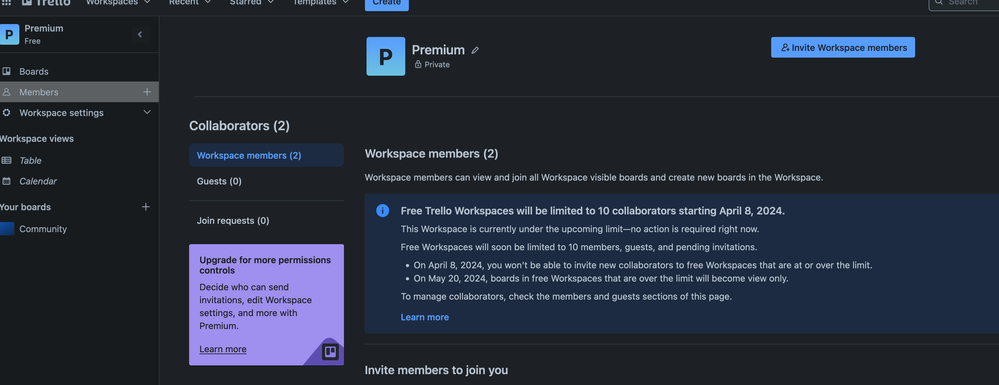Click the Private lock icon
The width and height of the screenshot is (999, 385).
[x=418, y=64]
